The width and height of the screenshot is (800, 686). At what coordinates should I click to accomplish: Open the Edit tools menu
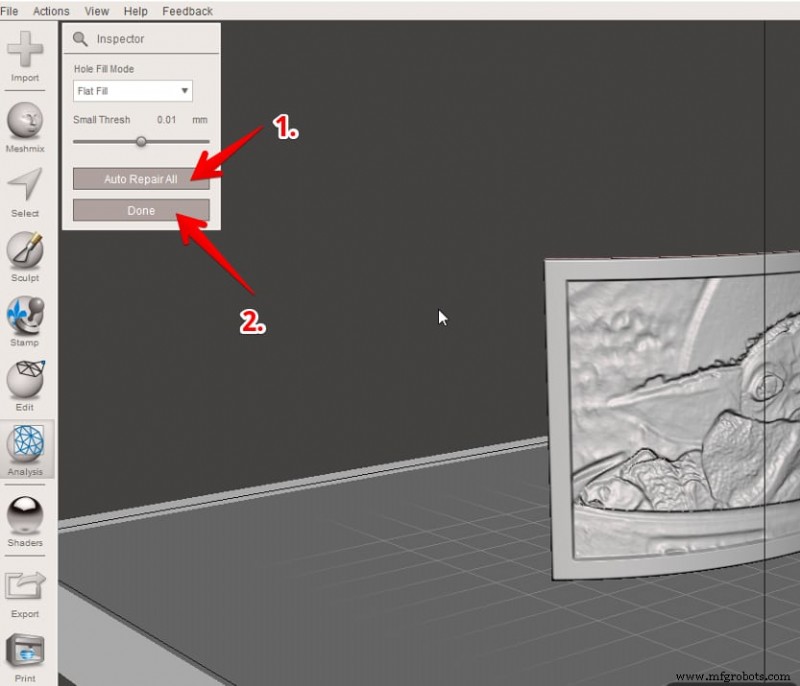24,387
